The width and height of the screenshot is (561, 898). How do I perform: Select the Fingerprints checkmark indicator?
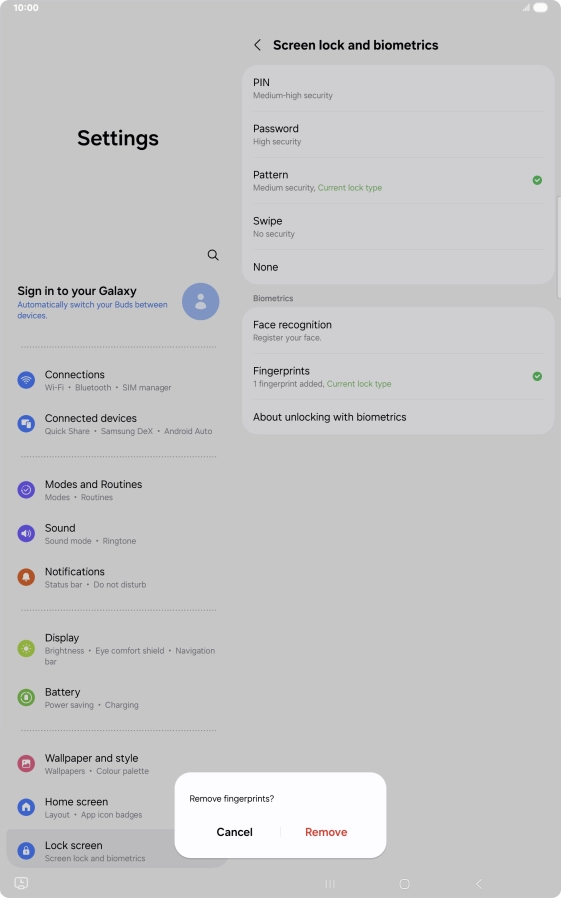pyautogui.click(x=537, y=376)
